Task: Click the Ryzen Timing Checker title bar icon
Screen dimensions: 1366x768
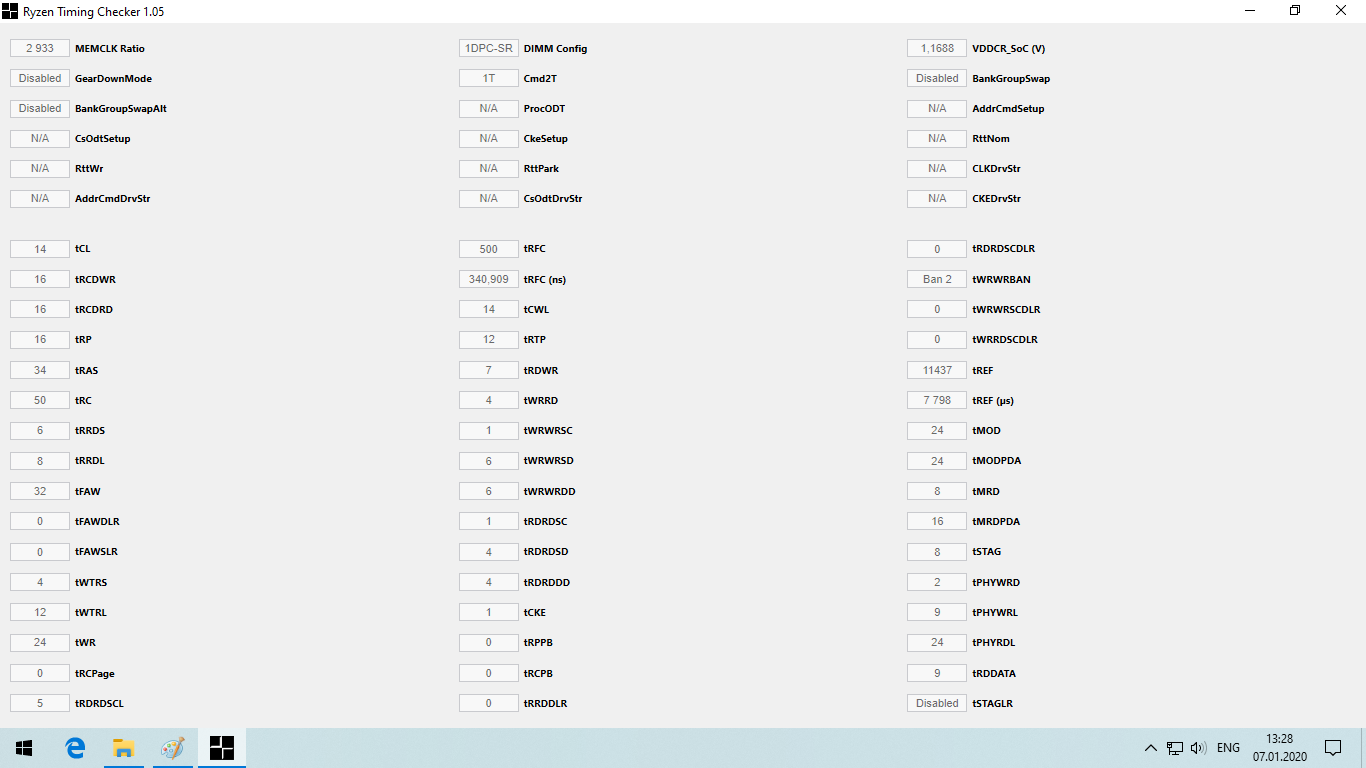Action: click(11, 11)
